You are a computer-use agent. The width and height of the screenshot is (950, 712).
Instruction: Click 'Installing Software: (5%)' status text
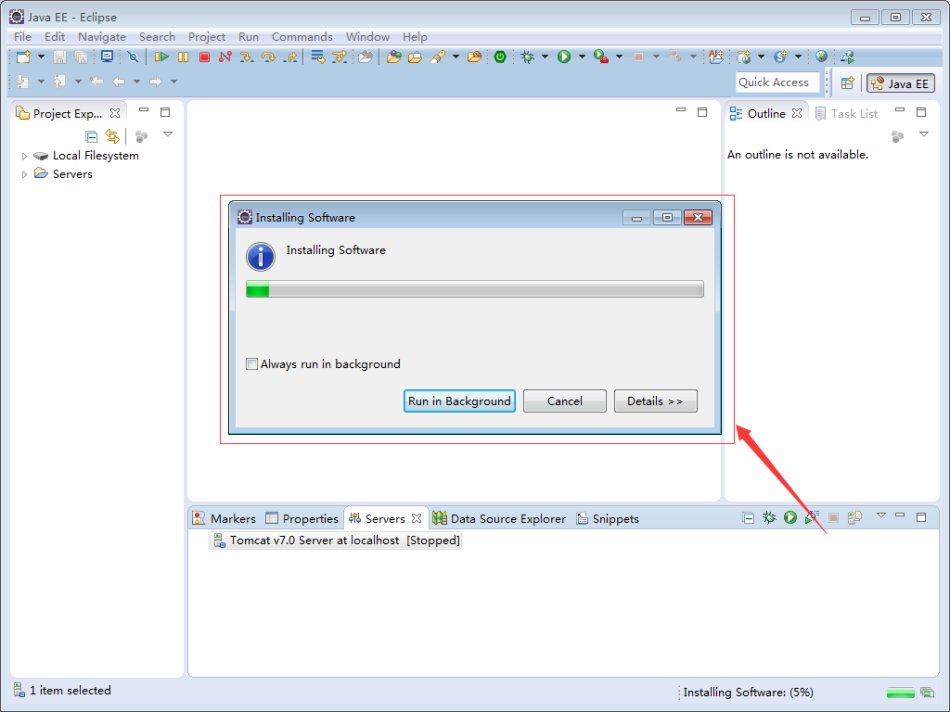click(x=748, y=692)
